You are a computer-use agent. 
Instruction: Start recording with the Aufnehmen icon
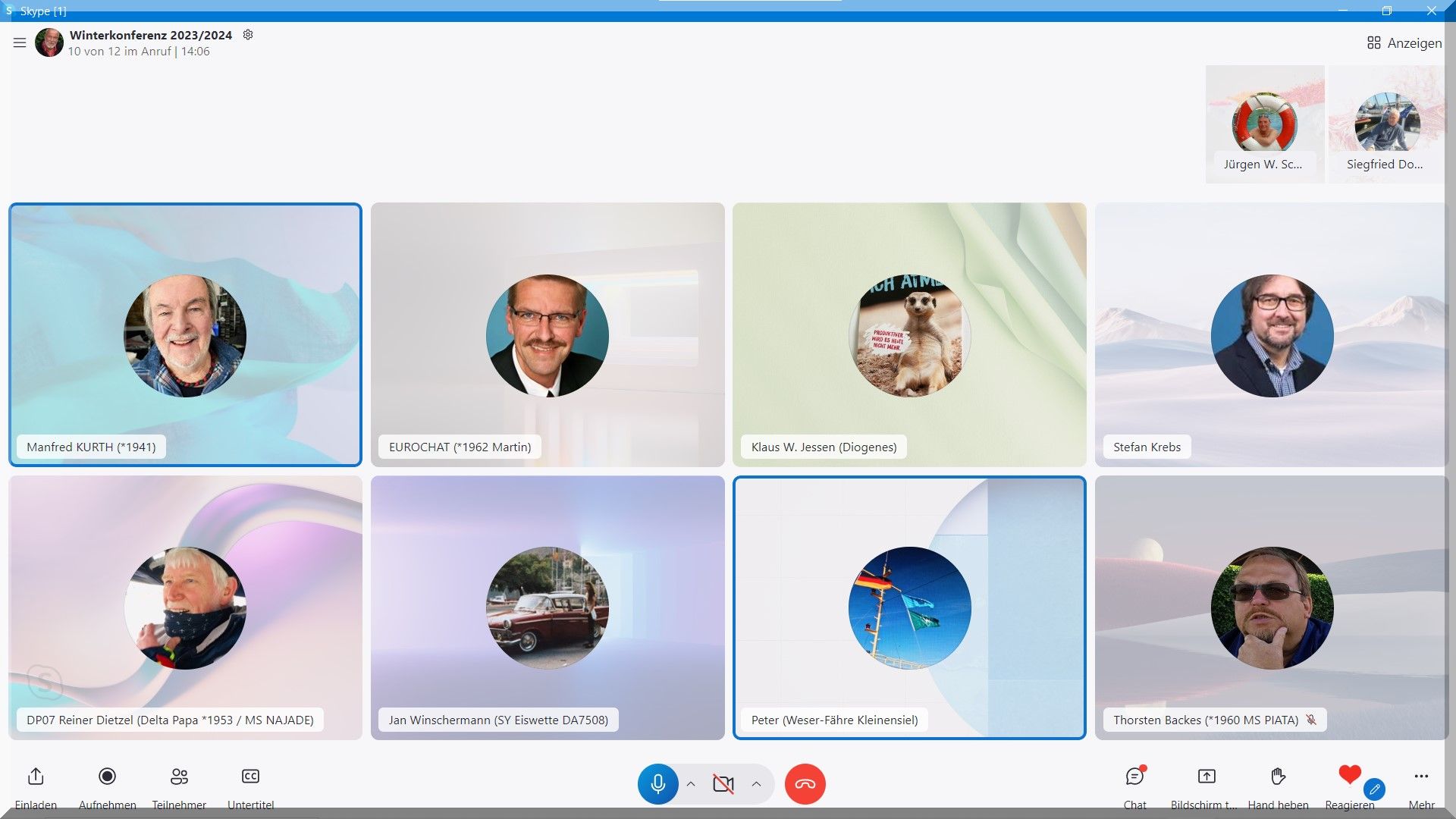click(x=107, y=777)
